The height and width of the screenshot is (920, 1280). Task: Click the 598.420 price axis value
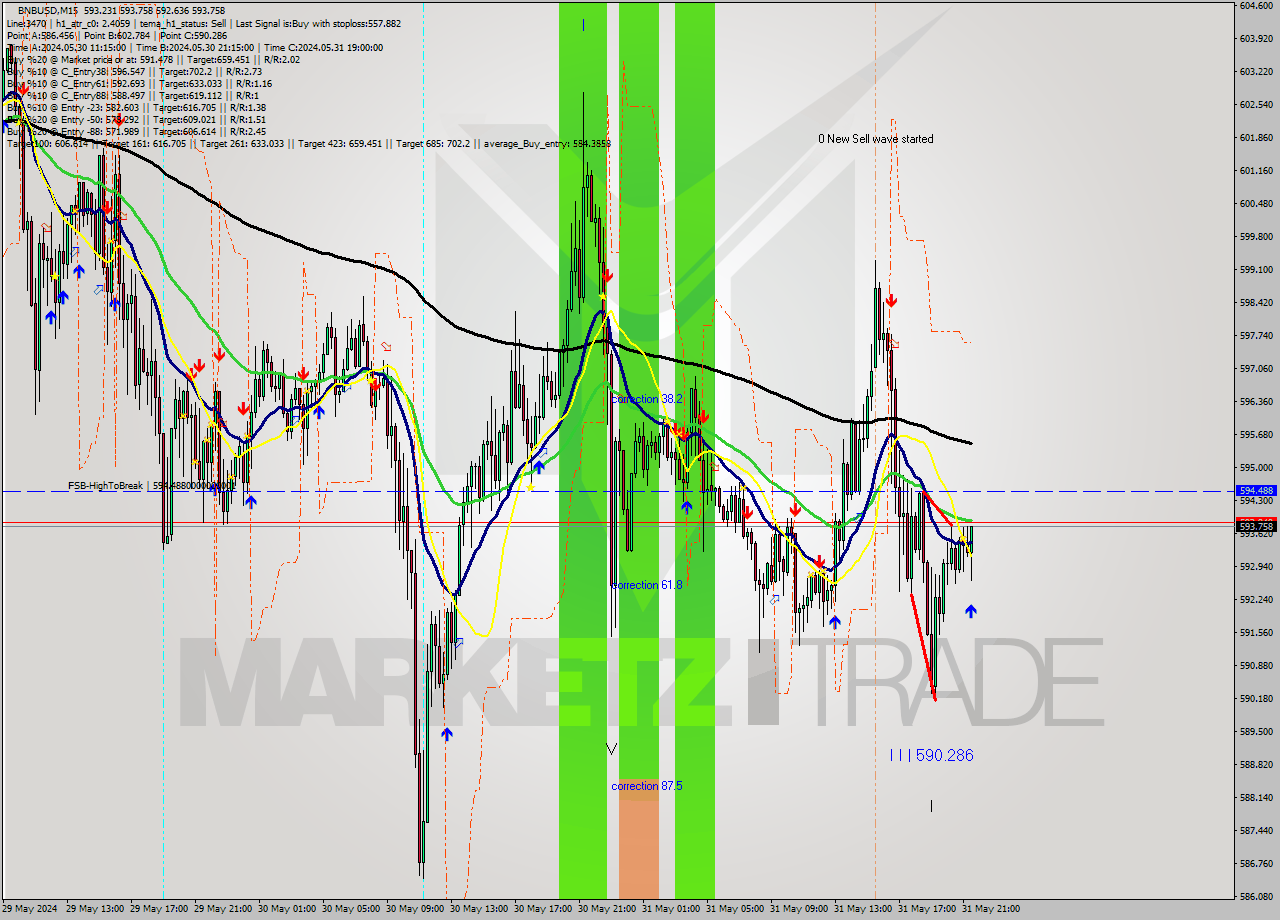[1255, 303]
